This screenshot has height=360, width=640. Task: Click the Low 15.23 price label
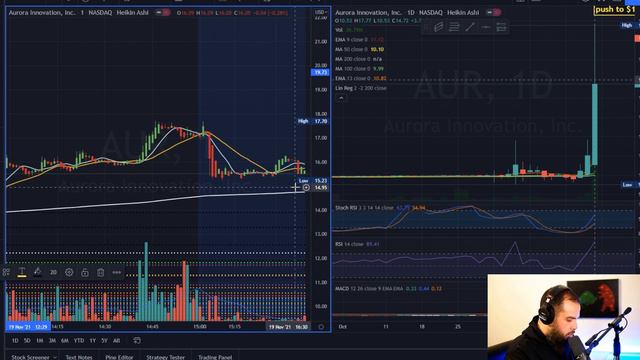313,180
